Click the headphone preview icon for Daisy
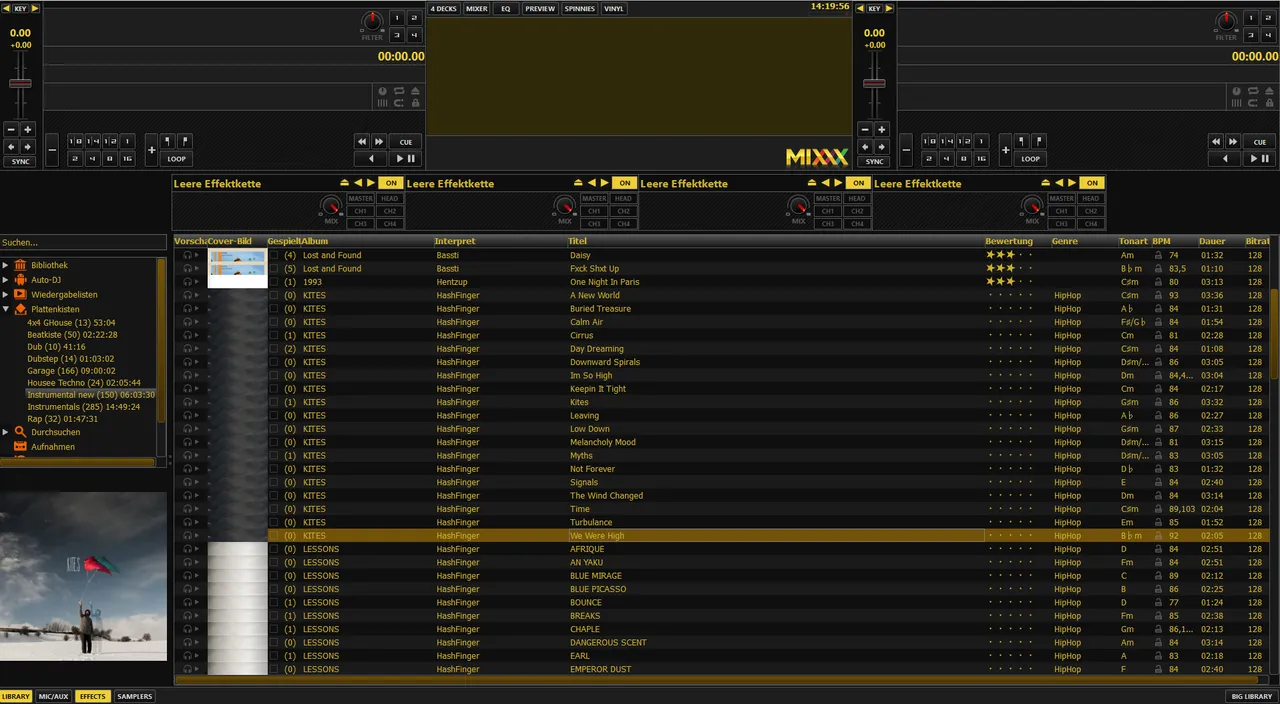 click(x=187, y=255)
